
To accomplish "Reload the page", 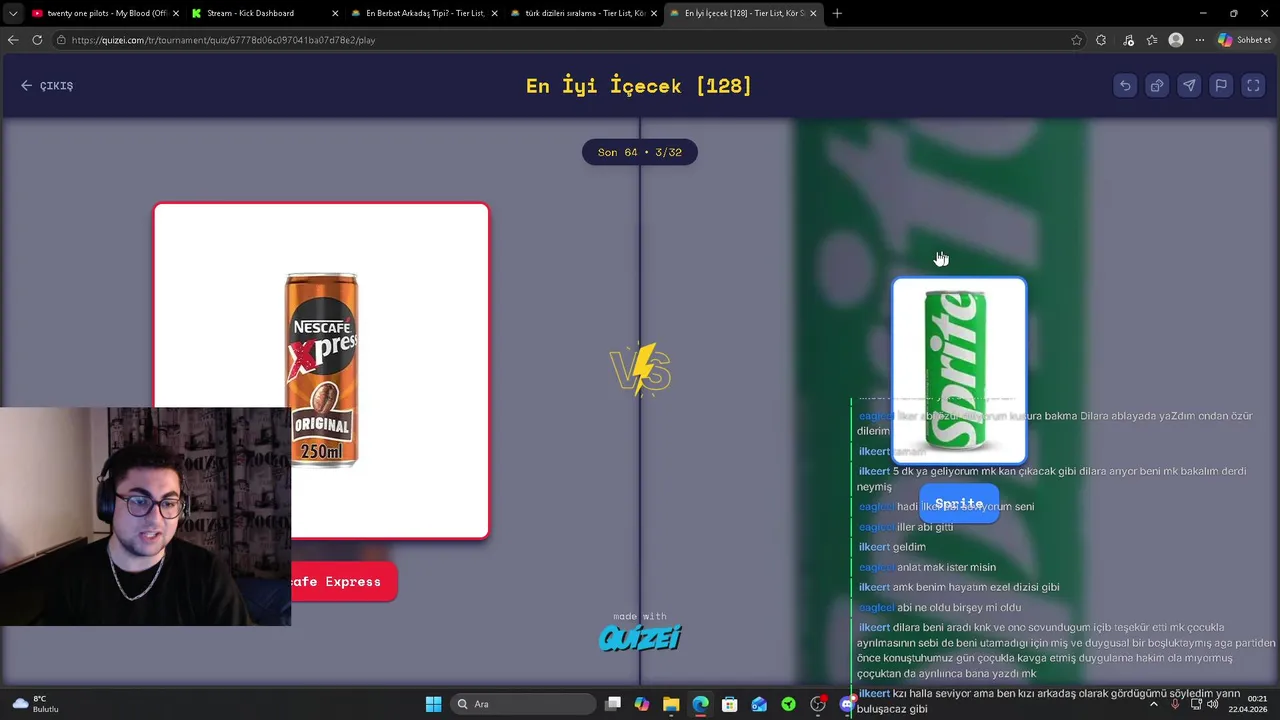I will pyautogui.click(x=37, y=40).
